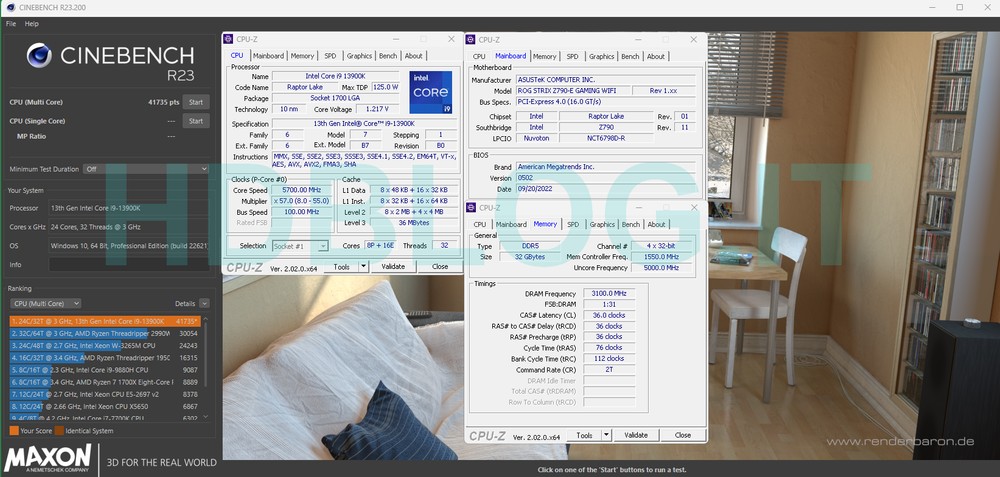The height and width of the screenshot is (477, 1000).
Task: Open the Tools arrow dropdown in the processor CPU-Z window
Action: pyautogui.click(x=363, y=267)
